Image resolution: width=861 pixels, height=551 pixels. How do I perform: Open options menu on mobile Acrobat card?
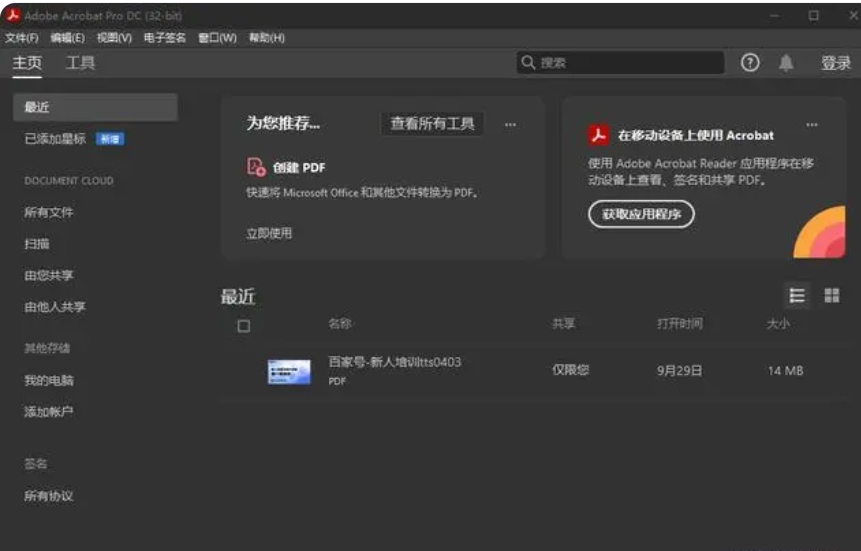[x=812, y=125]
